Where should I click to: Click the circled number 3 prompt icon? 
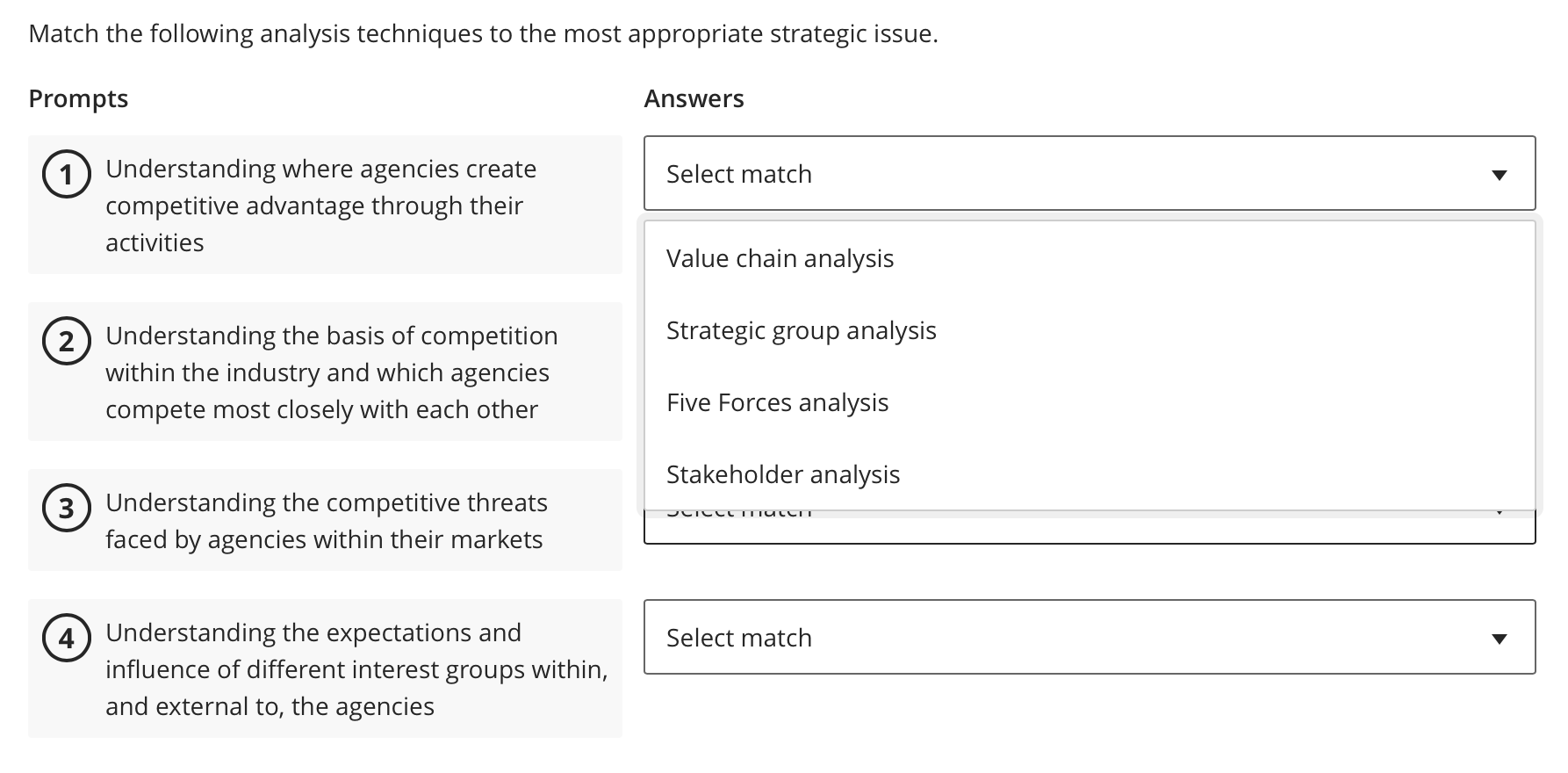pyautogui.click(x=67, y=509)
